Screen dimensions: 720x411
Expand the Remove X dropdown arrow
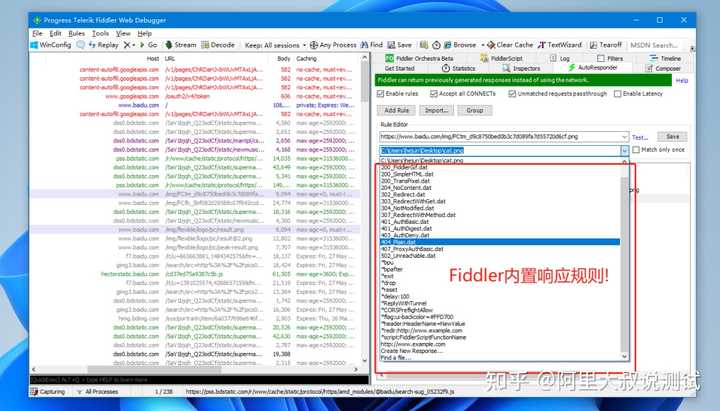134,45
